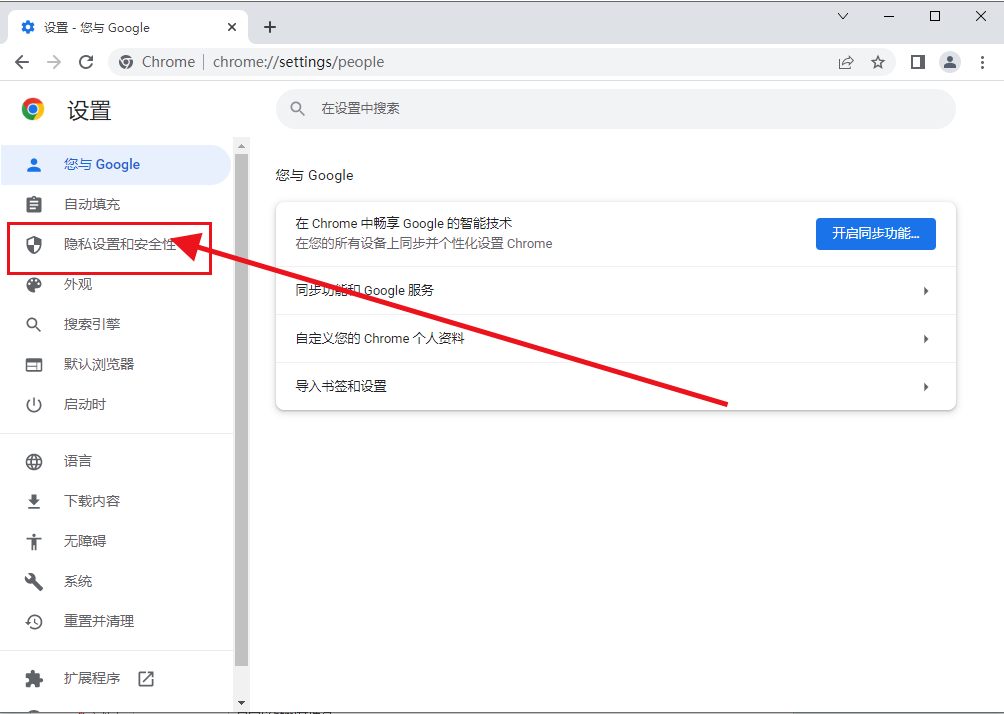Open a new tab with plus icon

click(270, 27)
